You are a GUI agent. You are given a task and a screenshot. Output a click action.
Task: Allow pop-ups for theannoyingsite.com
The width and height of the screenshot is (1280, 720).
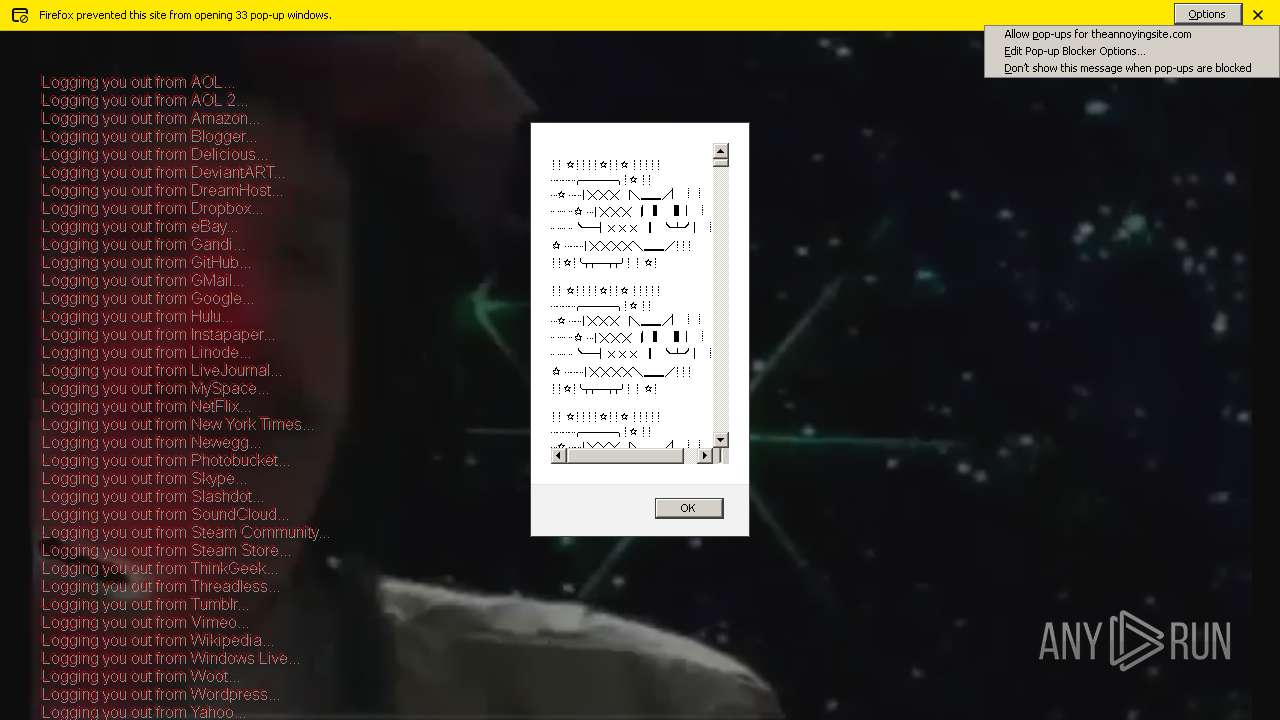[x=1097, y=34]
